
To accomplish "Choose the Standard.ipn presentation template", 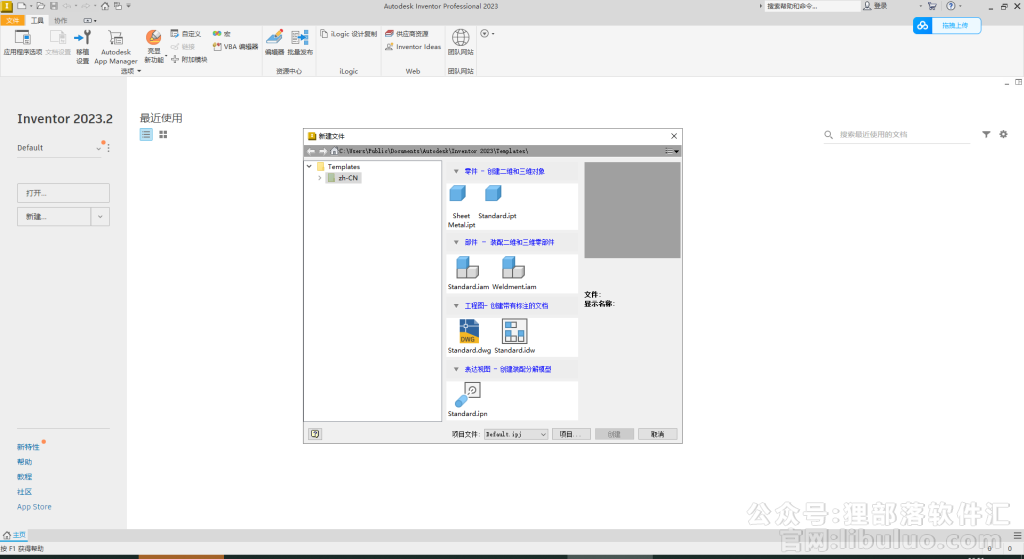I will [x=467, y=396].
